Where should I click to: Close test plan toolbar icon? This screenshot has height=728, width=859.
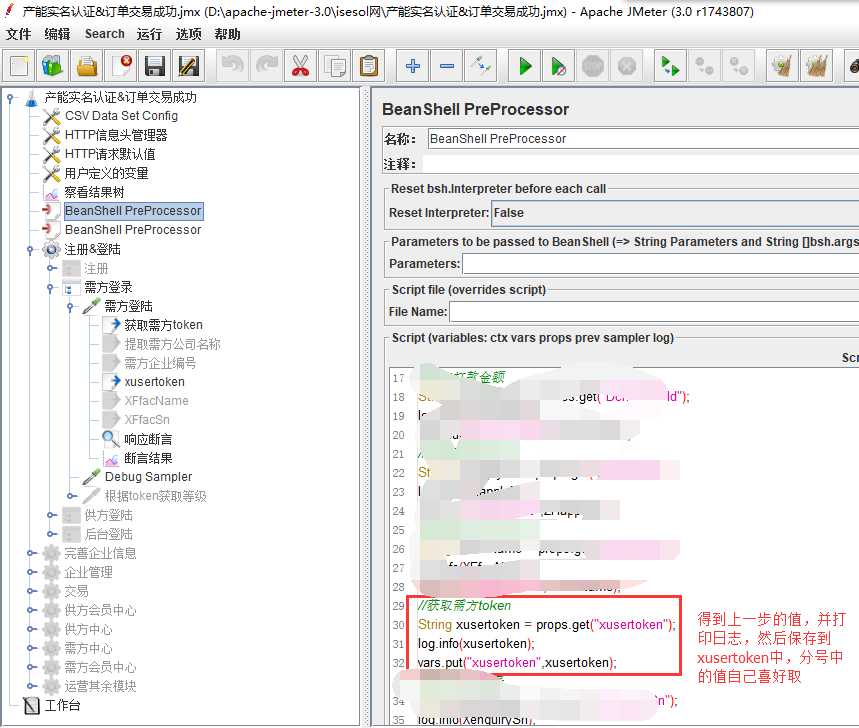pyautogui.click(x=121, y=66)
